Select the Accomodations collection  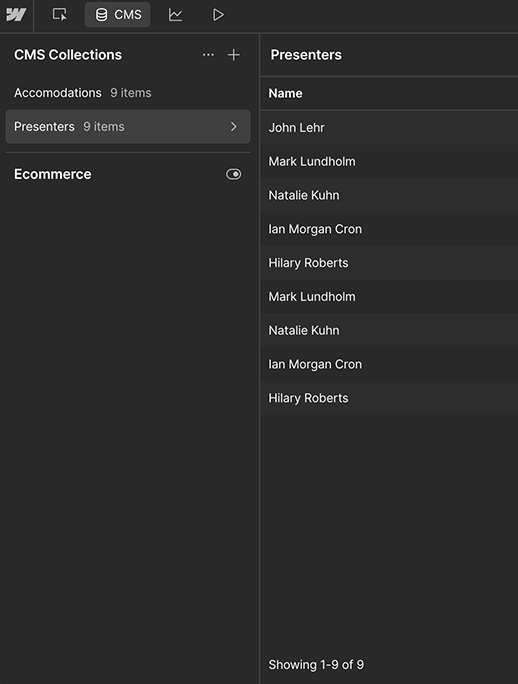(83, 93)
